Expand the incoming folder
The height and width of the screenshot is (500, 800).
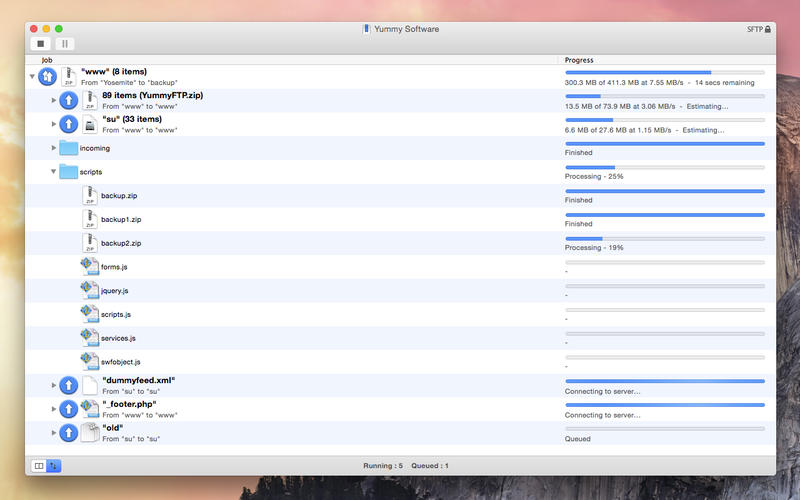(x=54, y=148)
